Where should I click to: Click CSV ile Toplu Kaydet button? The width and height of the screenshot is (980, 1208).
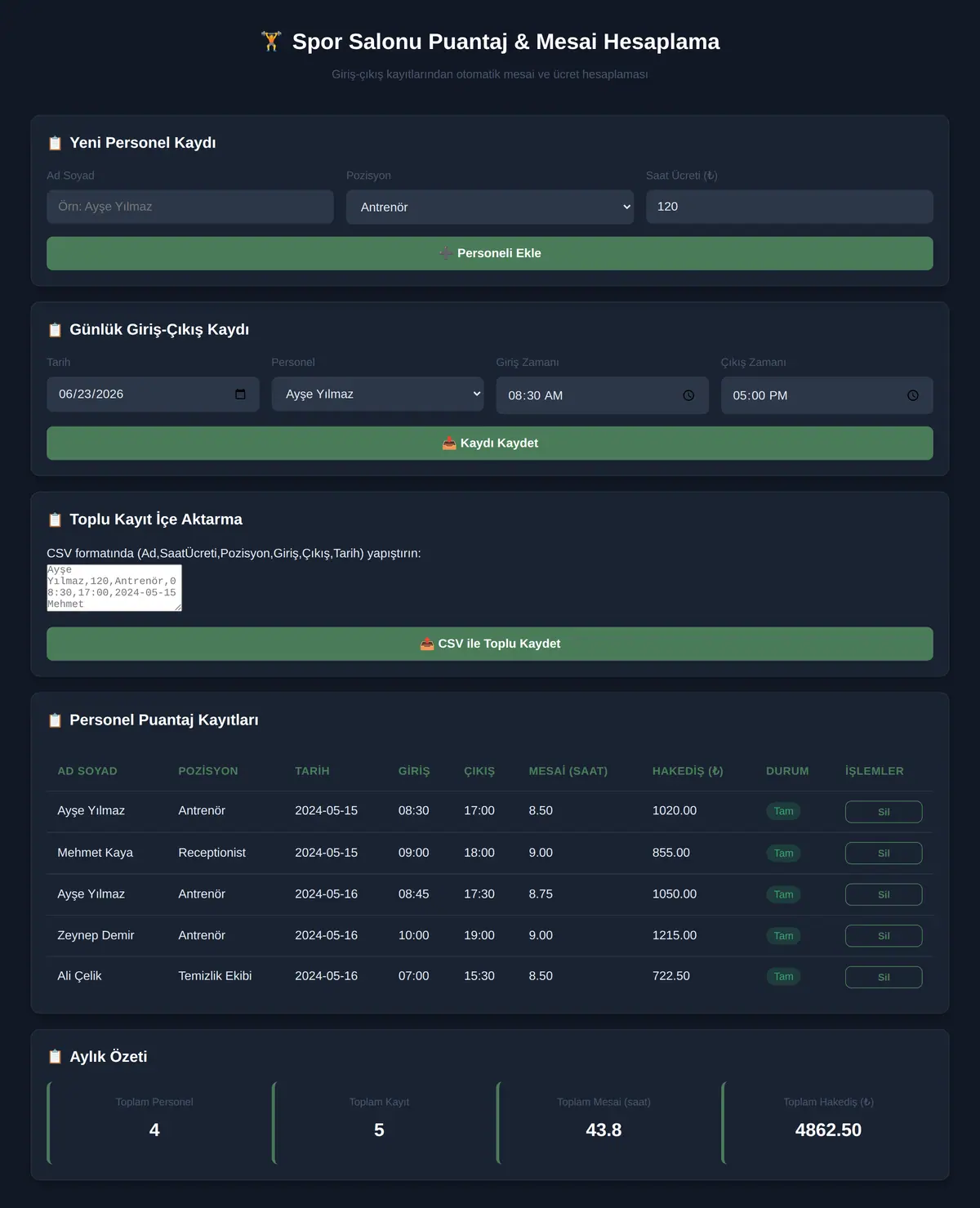tap(490, 644)
